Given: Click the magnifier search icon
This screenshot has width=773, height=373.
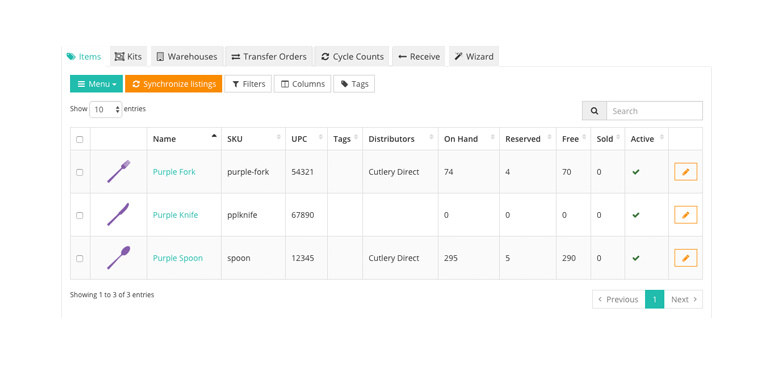Looking at the screenshot, I should tap(595, 111).
